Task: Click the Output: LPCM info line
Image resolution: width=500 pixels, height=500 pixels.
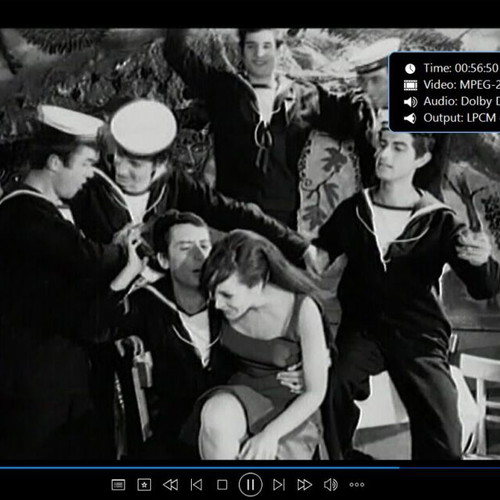Action: tap(462, 118)
